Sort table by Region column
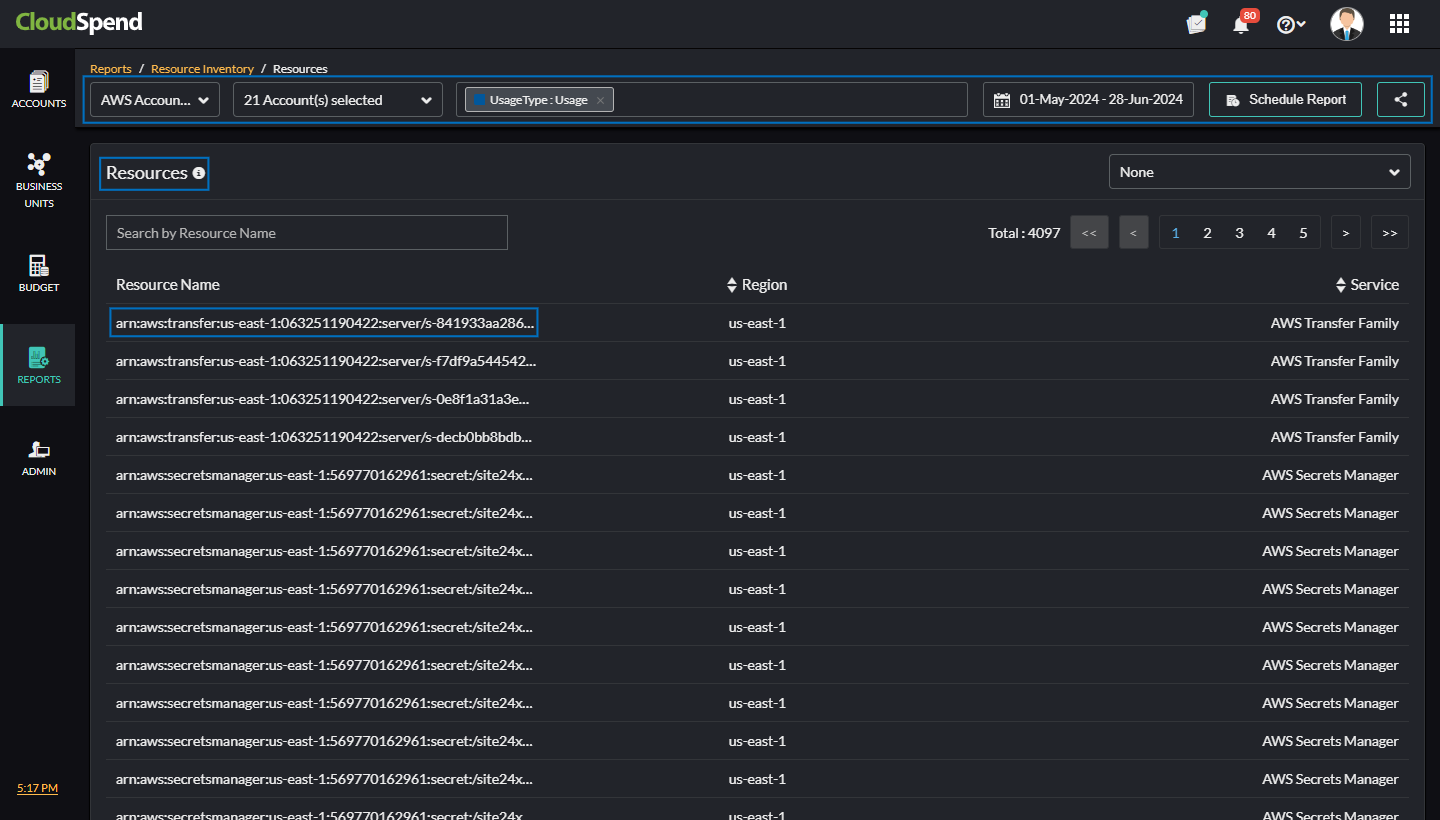 [x=757, y=285]
